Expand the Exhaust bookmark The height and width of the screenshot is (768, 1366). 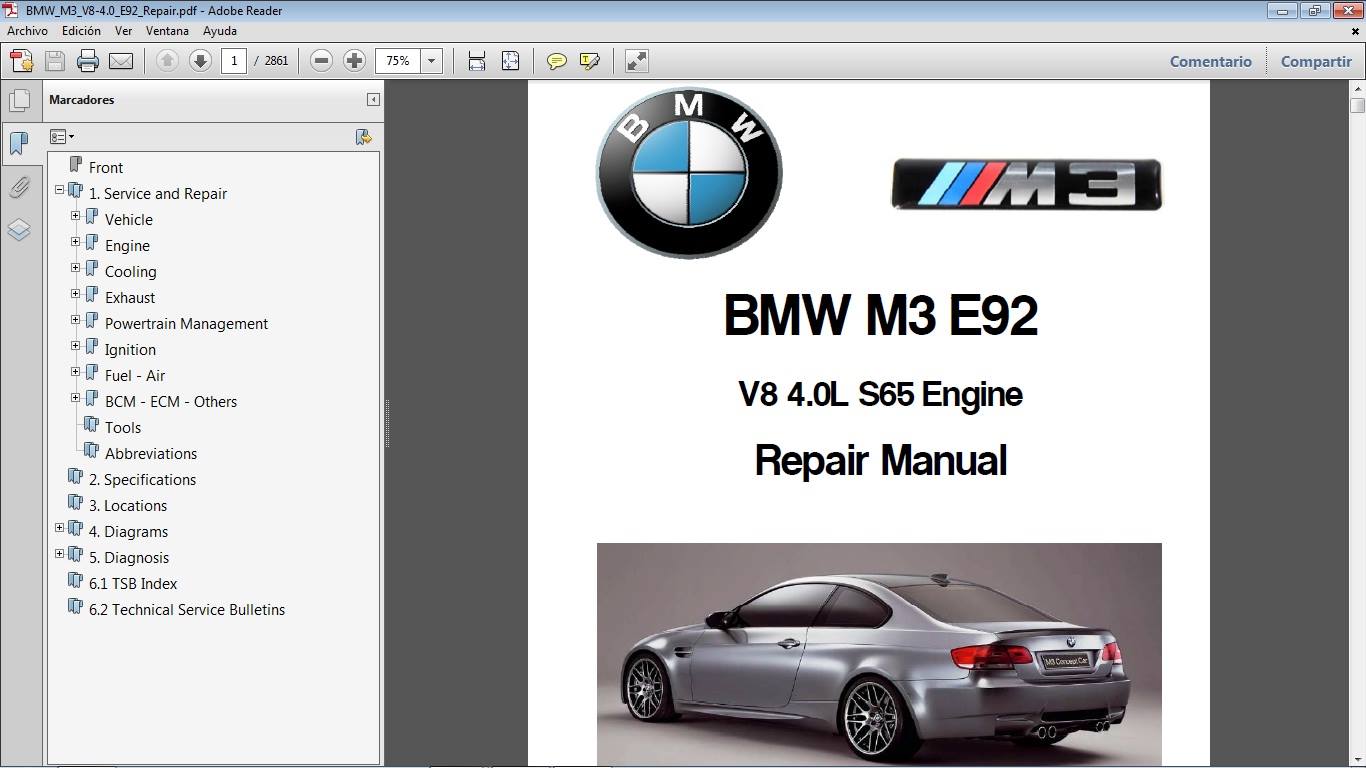[x=76, y=293]
